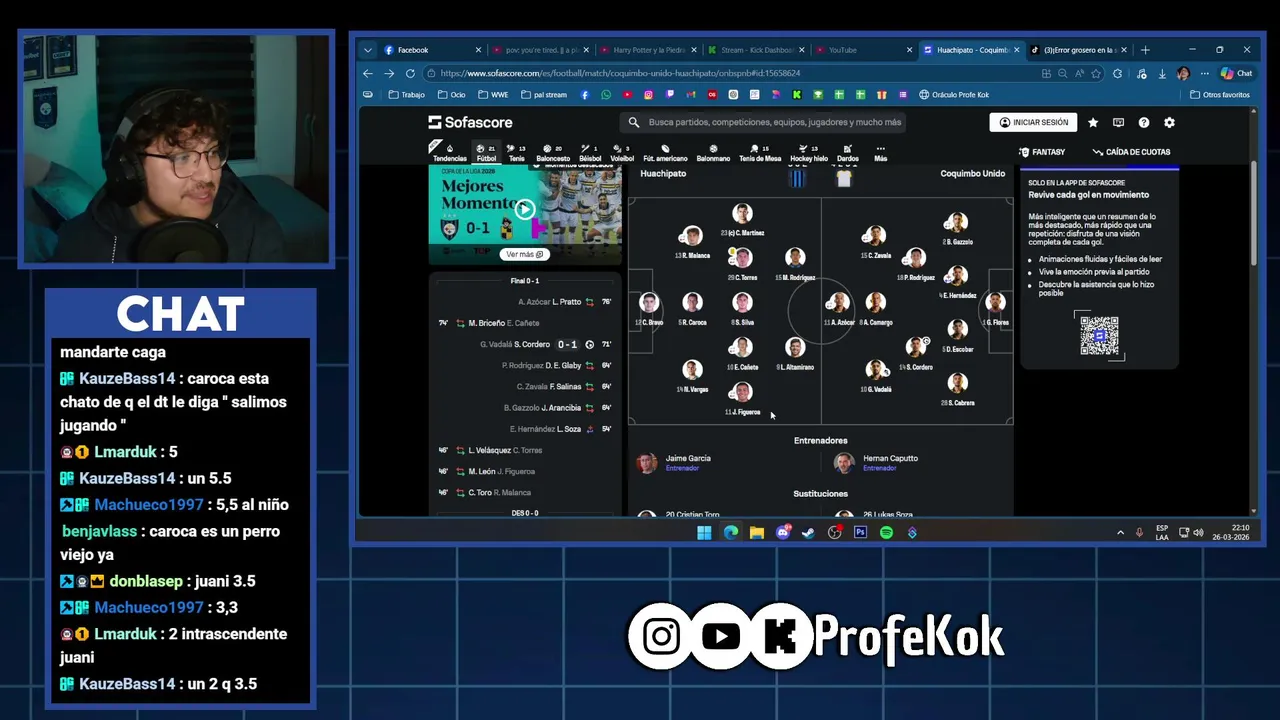Image resolution: width=1280 pixels, height=720 pixels.
Task: Click the search tabs dropdown arrow
Action: tap(367, 50)
